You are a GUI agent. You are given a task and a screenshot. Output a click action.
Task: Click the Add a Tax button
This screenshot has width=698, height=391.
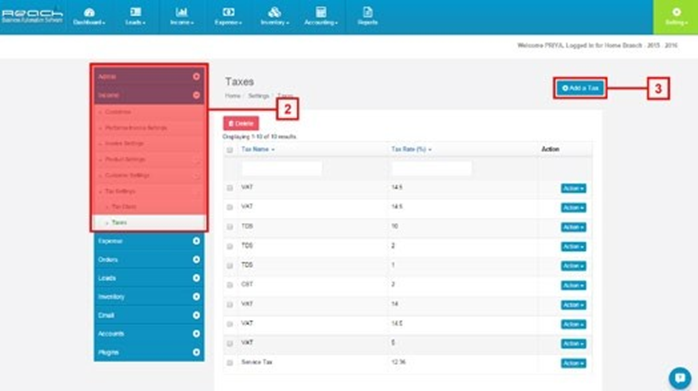coord(580,88)
